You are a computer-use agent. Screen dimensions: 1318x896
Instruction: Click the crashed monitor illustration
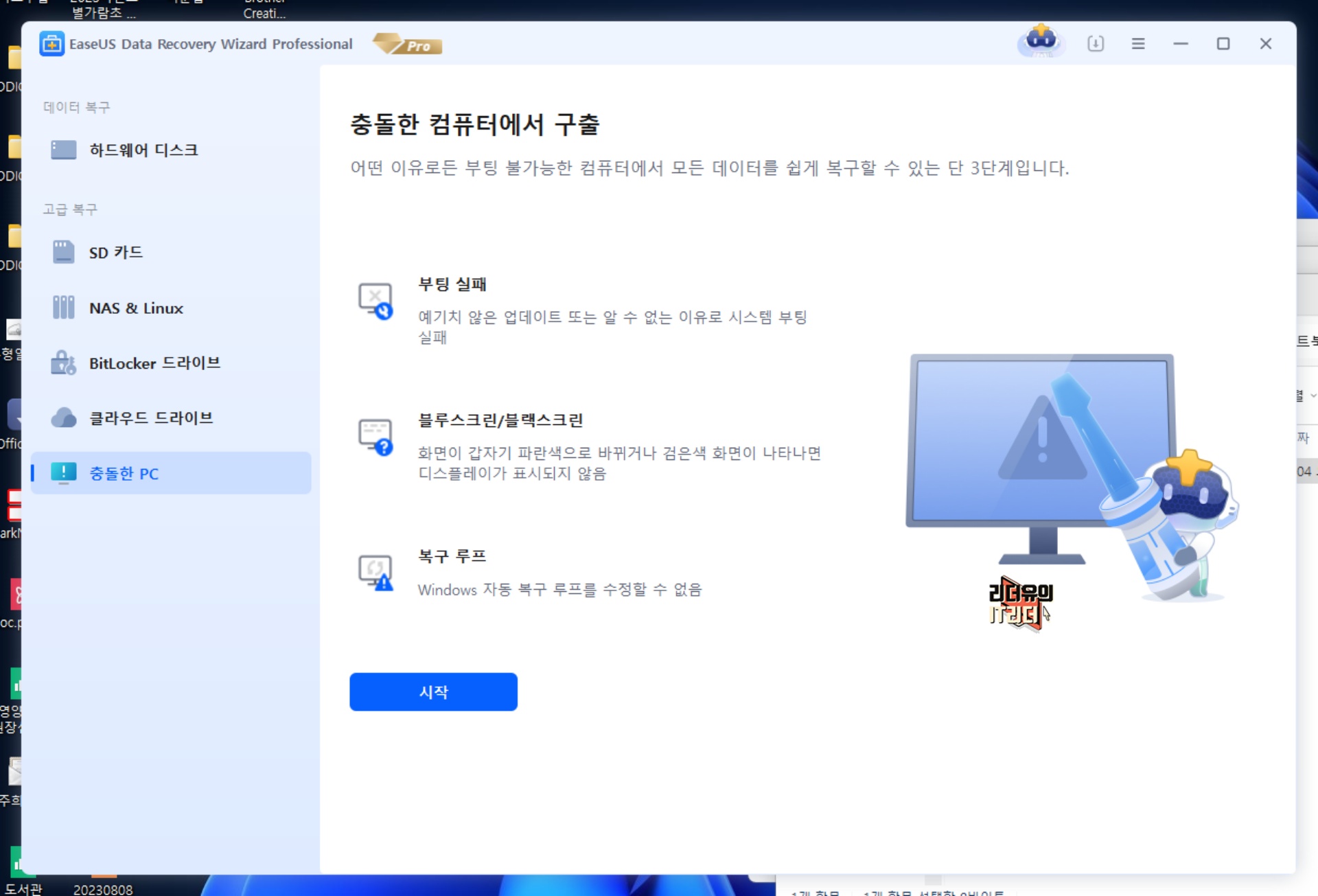(1041, 453)
